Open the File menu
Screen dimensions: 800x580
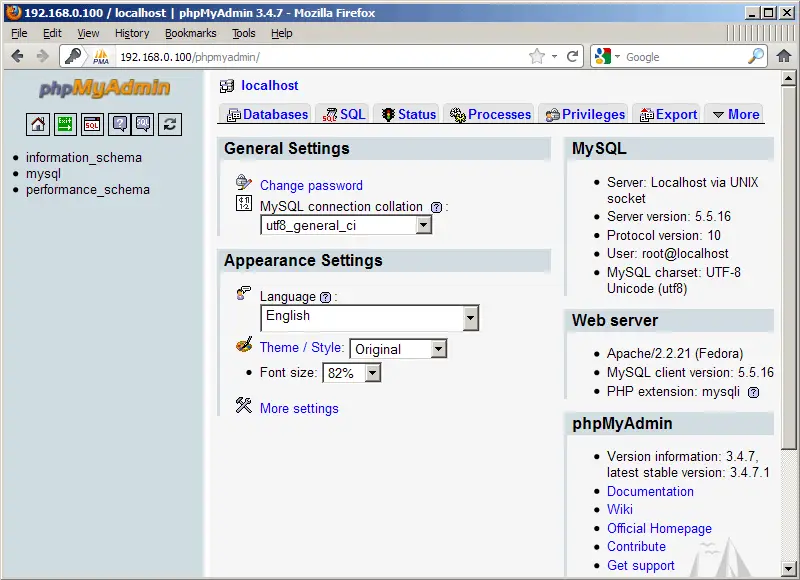pos(19,33)
